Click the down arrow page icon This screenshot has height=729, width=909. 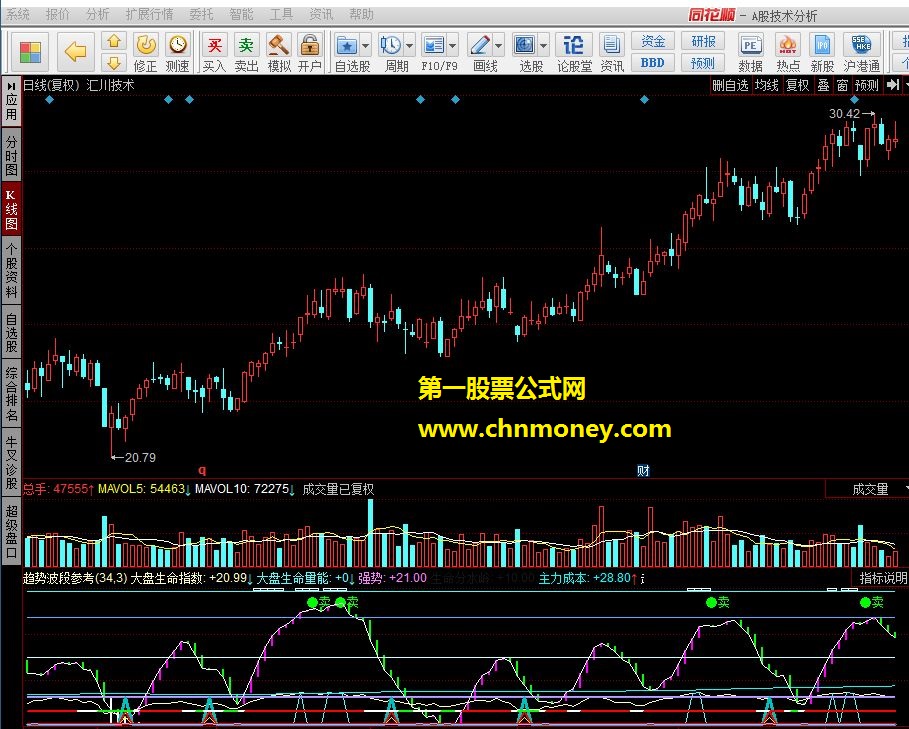click(114, 63)
